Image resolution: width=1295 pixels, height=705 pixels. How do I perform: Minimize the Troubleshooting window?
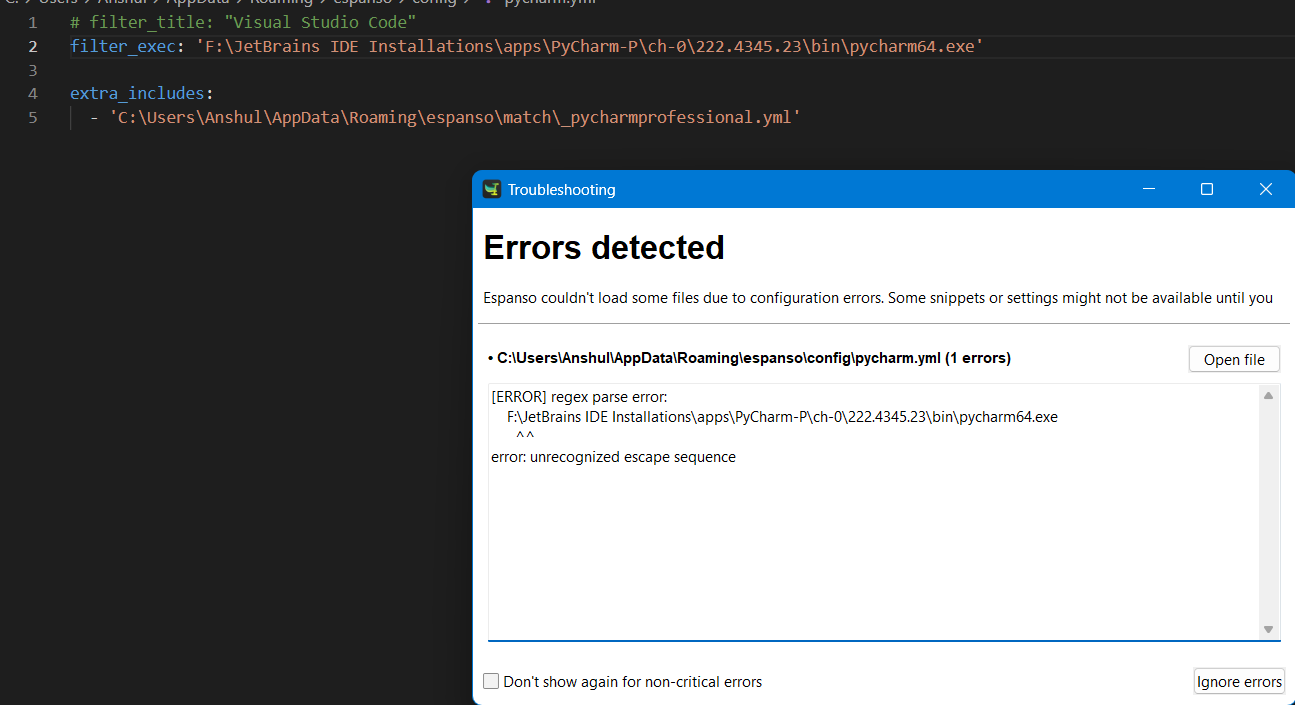tap(1149, 189)
